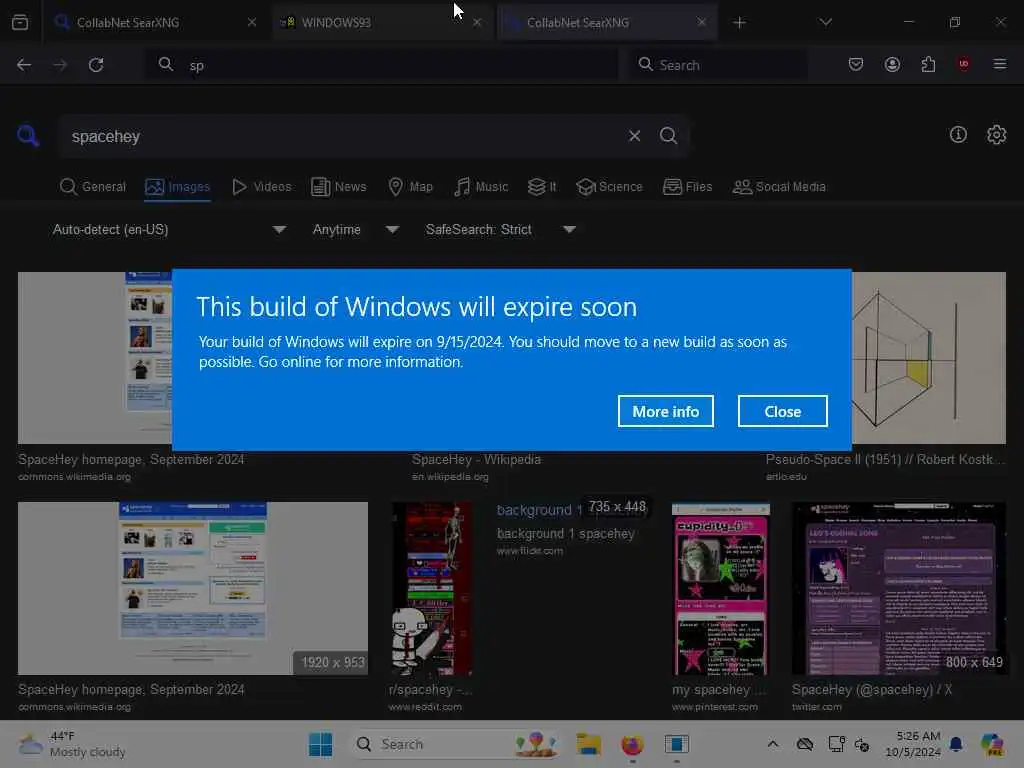
Task: Close the first CollabNet SearXNG tab
Action: 251,22
